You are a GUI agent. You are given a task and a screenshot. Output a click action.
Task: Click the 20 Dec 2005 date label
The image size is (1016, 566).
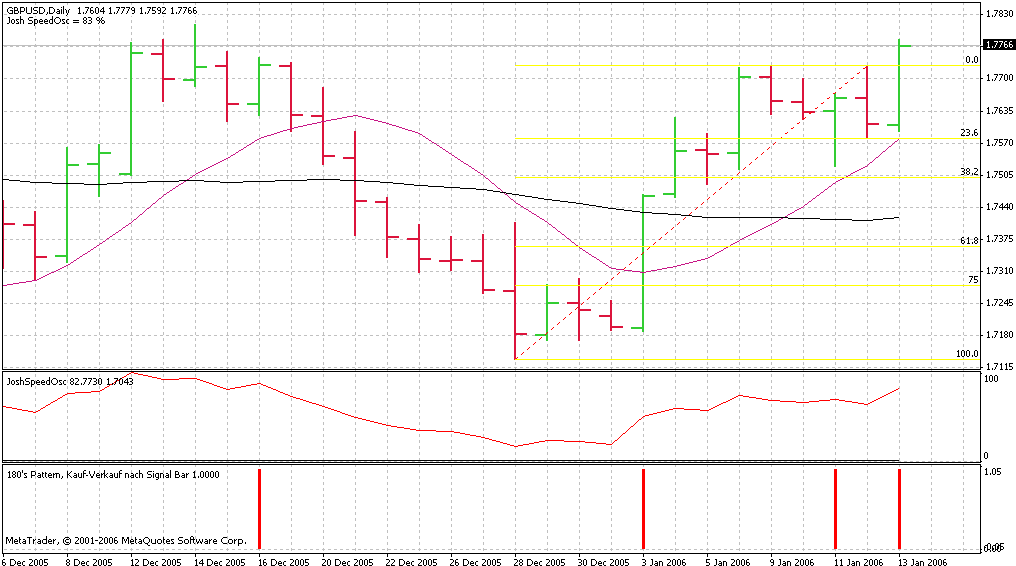348,561
